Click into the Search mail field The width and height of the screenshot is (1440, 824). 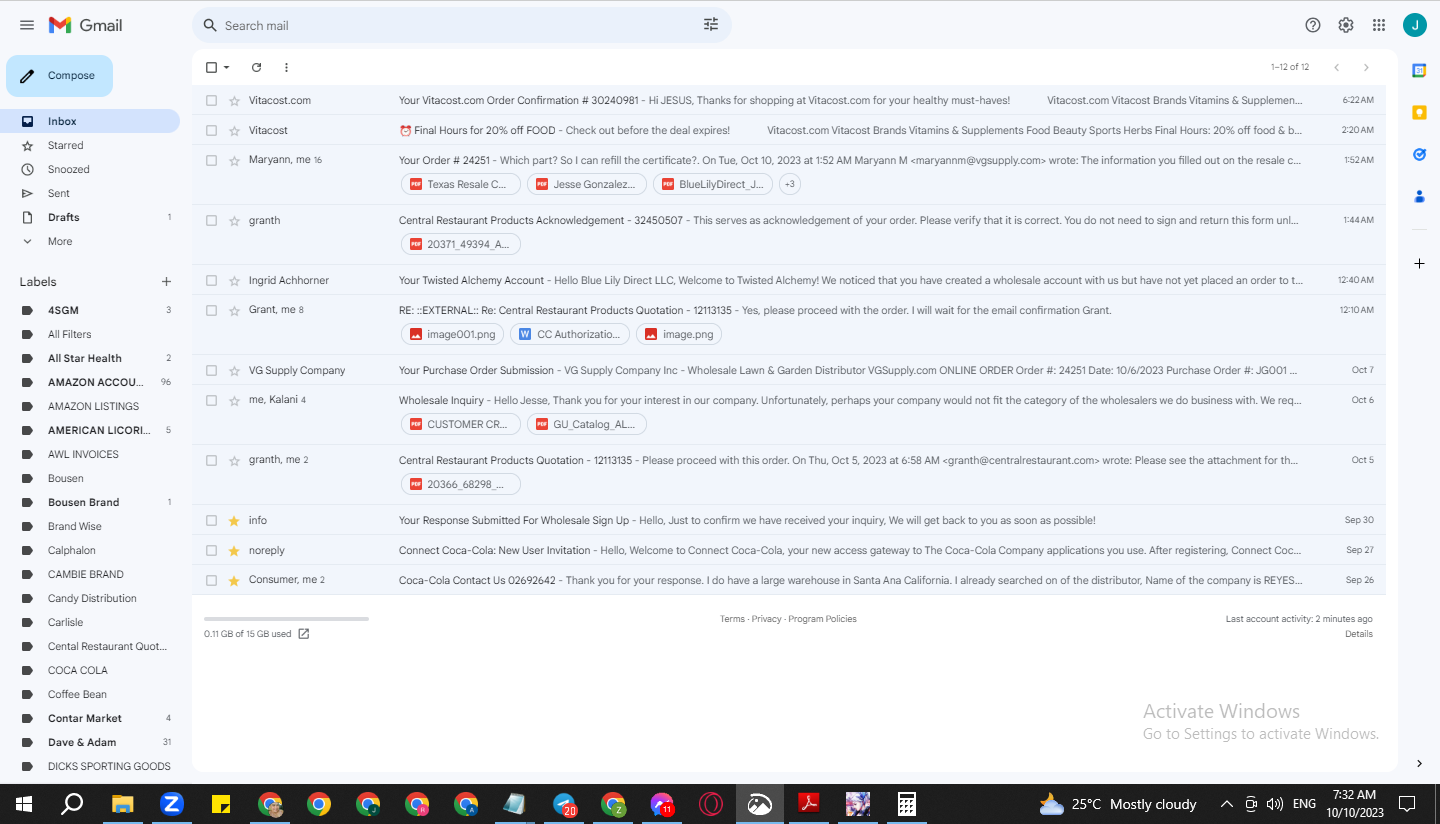[x=460, y=25]
